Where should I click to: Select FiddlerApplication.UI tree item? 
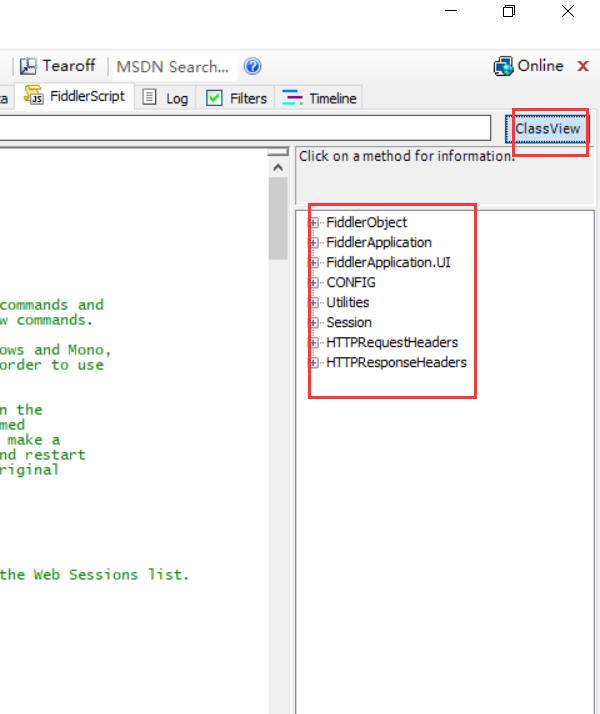tap(388, 263)
